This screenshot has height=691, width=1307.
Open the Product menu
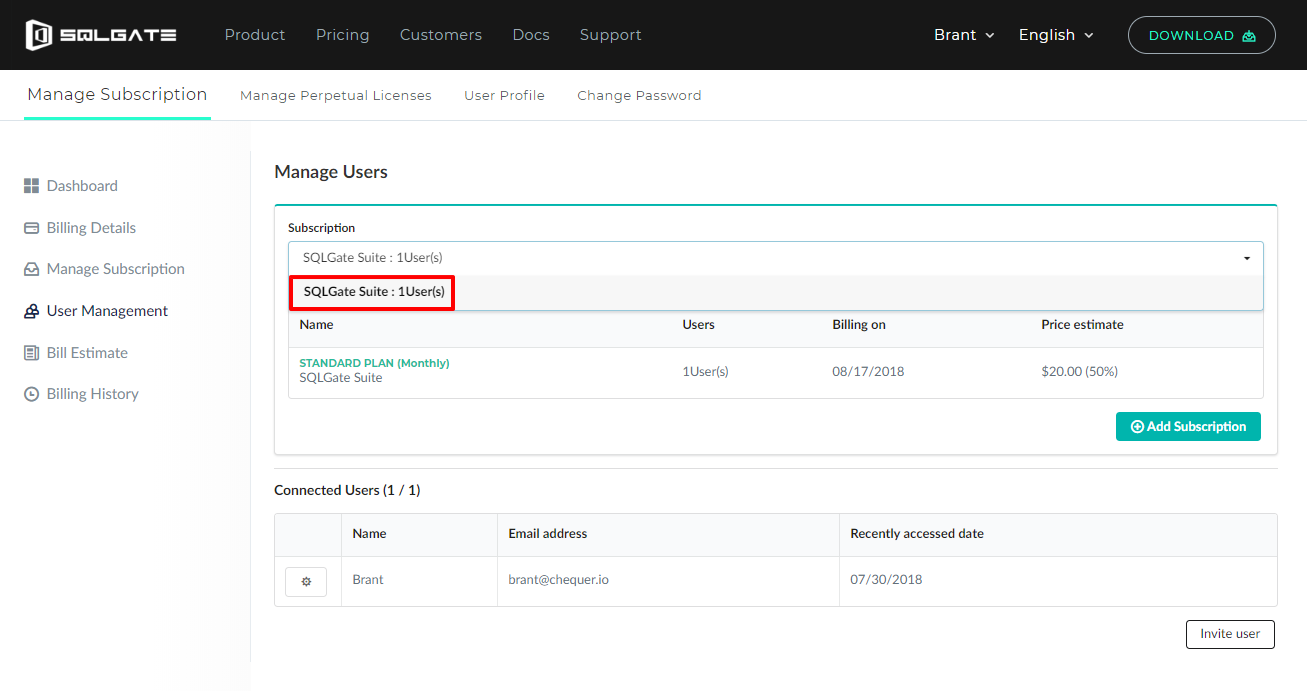255,35
